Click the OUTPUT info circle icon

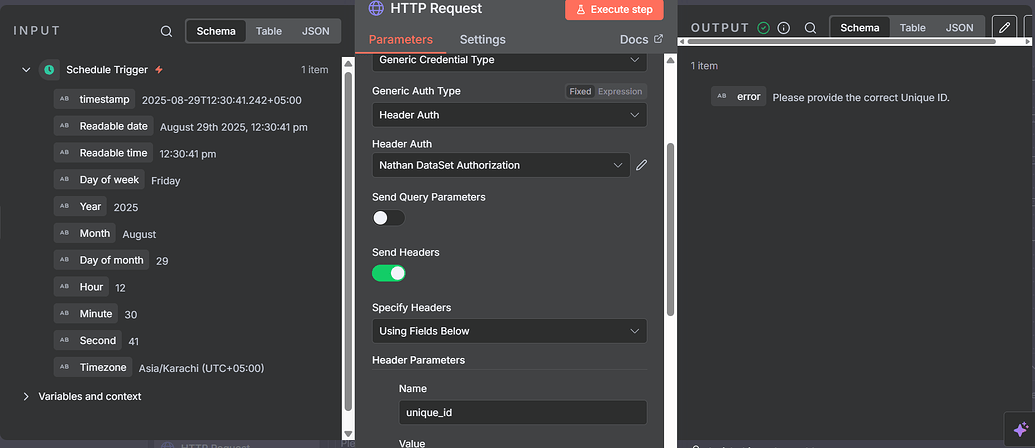[x=784, y=28]
